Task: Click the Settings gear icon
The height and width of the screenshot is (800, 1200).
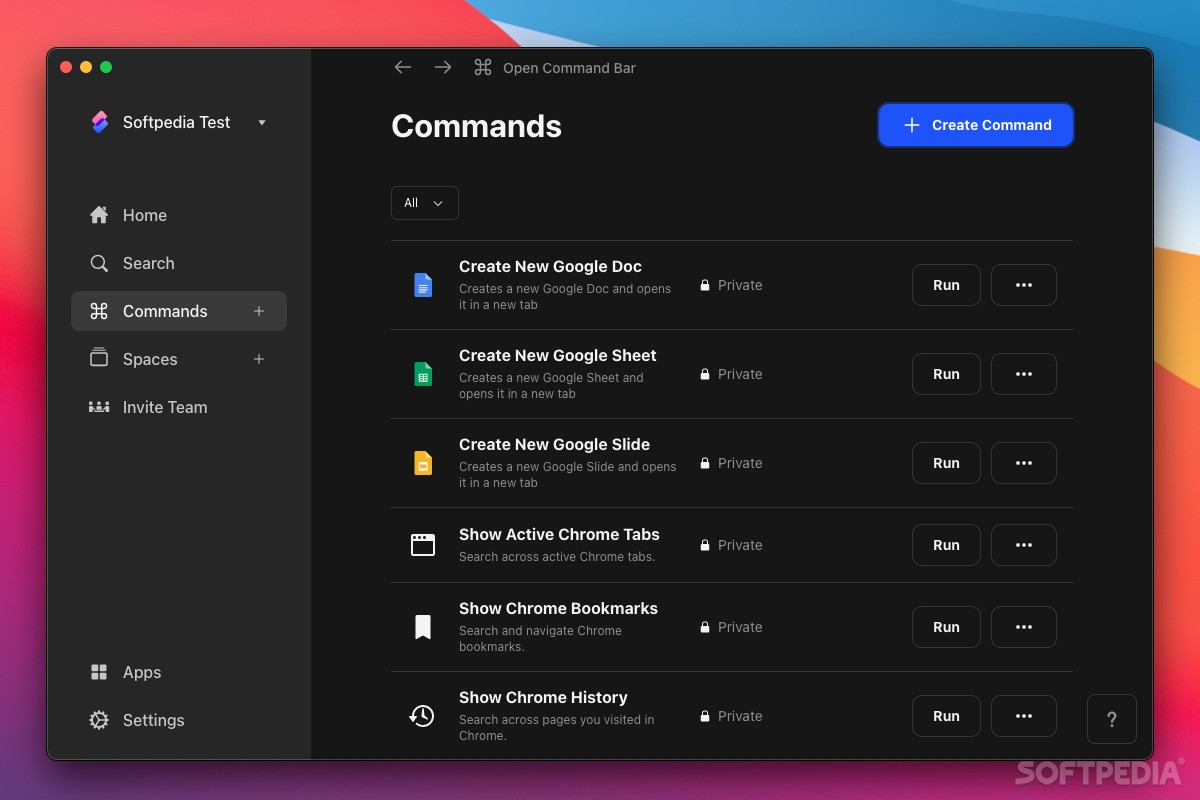Action: [99, 720]
